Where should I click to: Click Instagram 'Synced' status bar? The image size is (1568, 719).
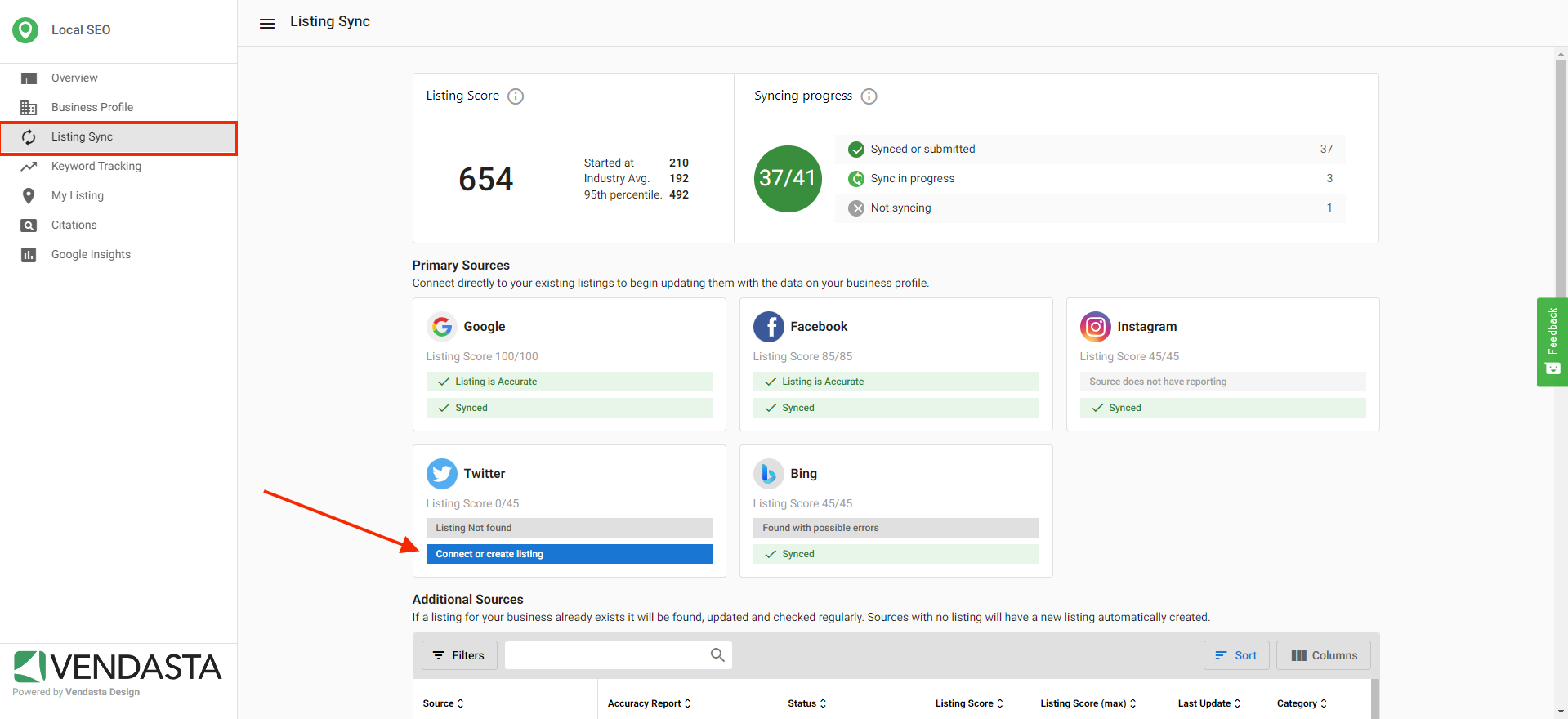point(1223,408)
